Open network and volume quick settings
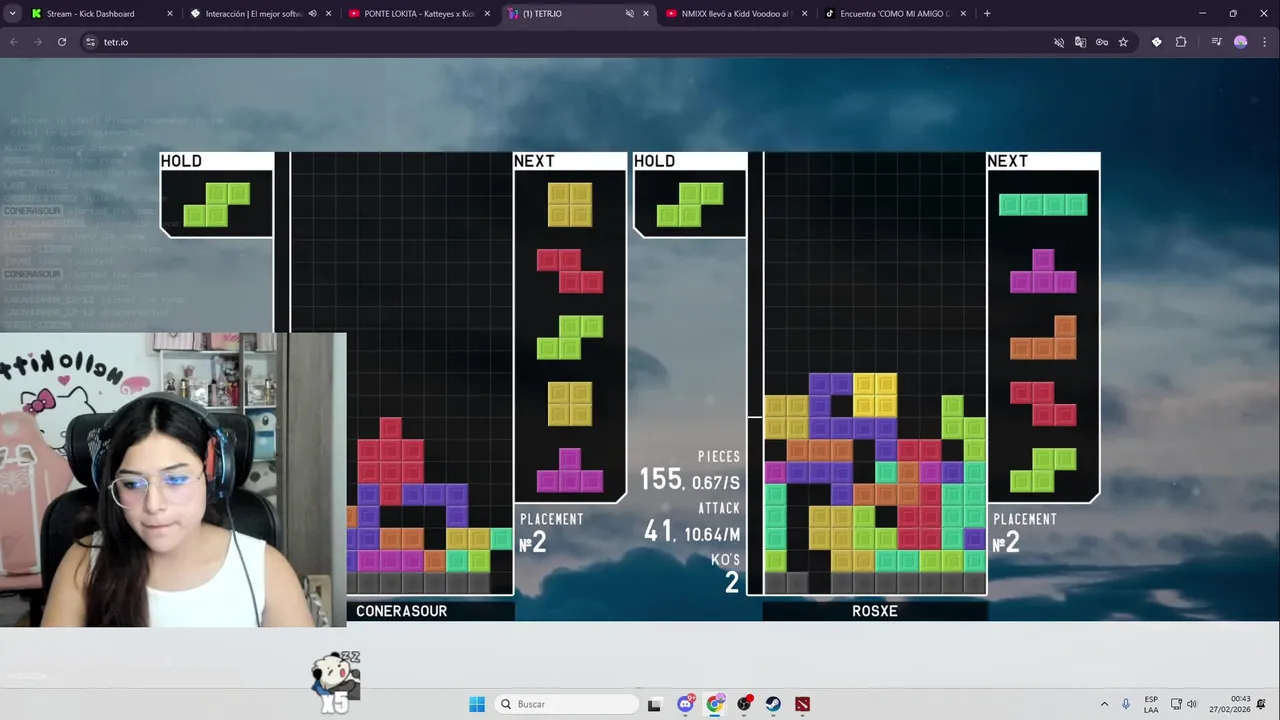Viewport: 1280px width, 720px height. point(1184,704)
